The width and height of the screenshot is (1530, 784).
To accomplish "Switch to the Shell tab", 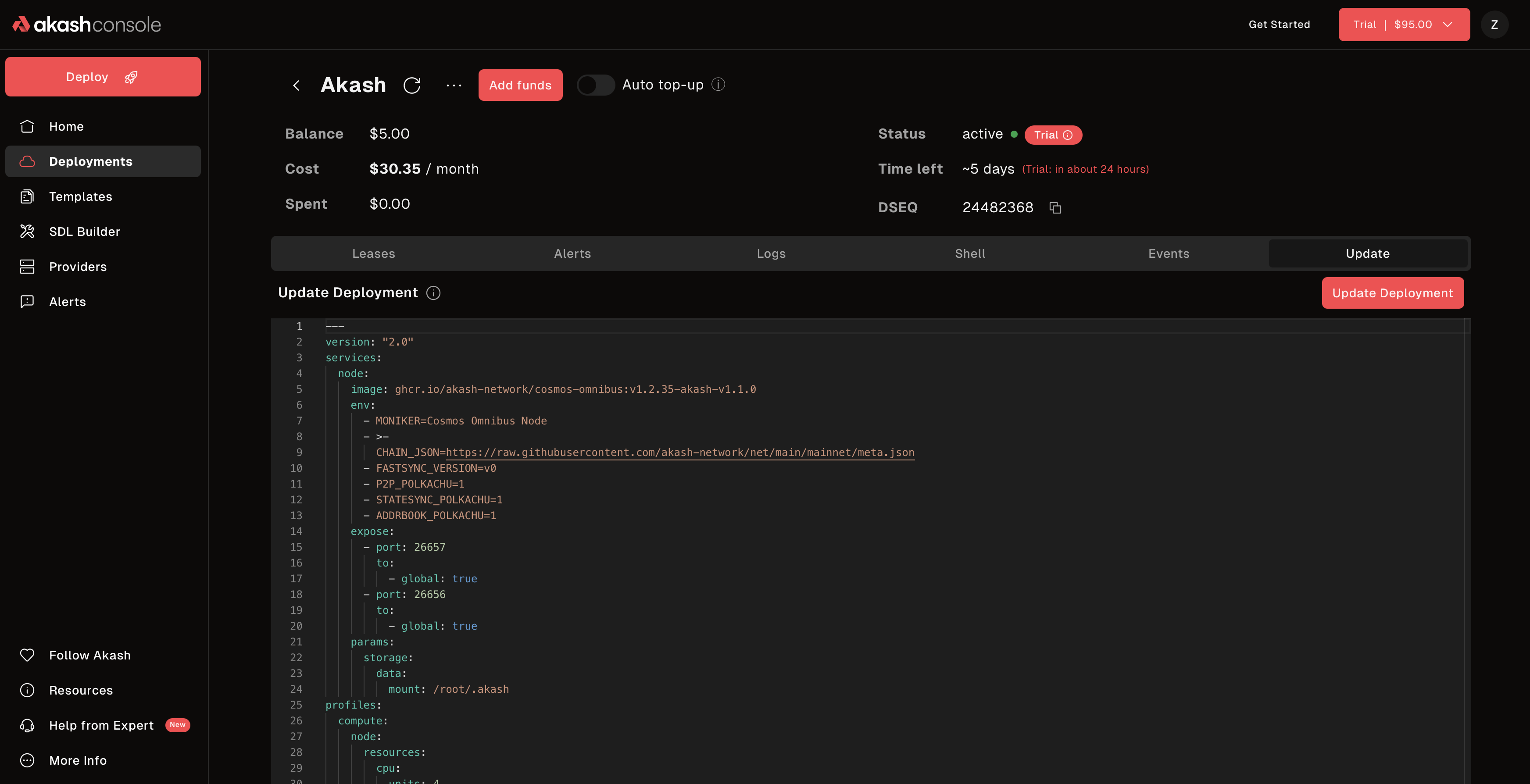I will [x=970, y=253].
